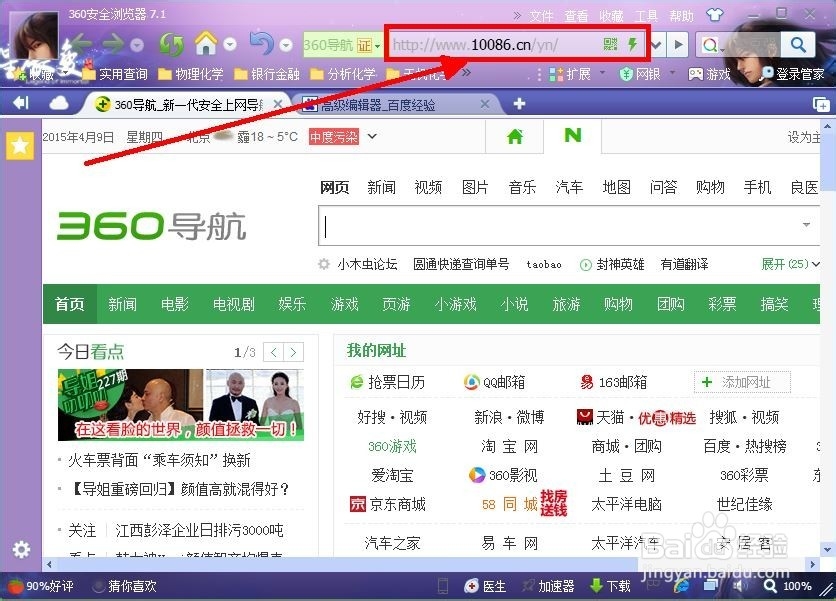The height and width of the screenshot is (601, 836).
Task: Click 添加网址 add site button
Action: (742, 382)
